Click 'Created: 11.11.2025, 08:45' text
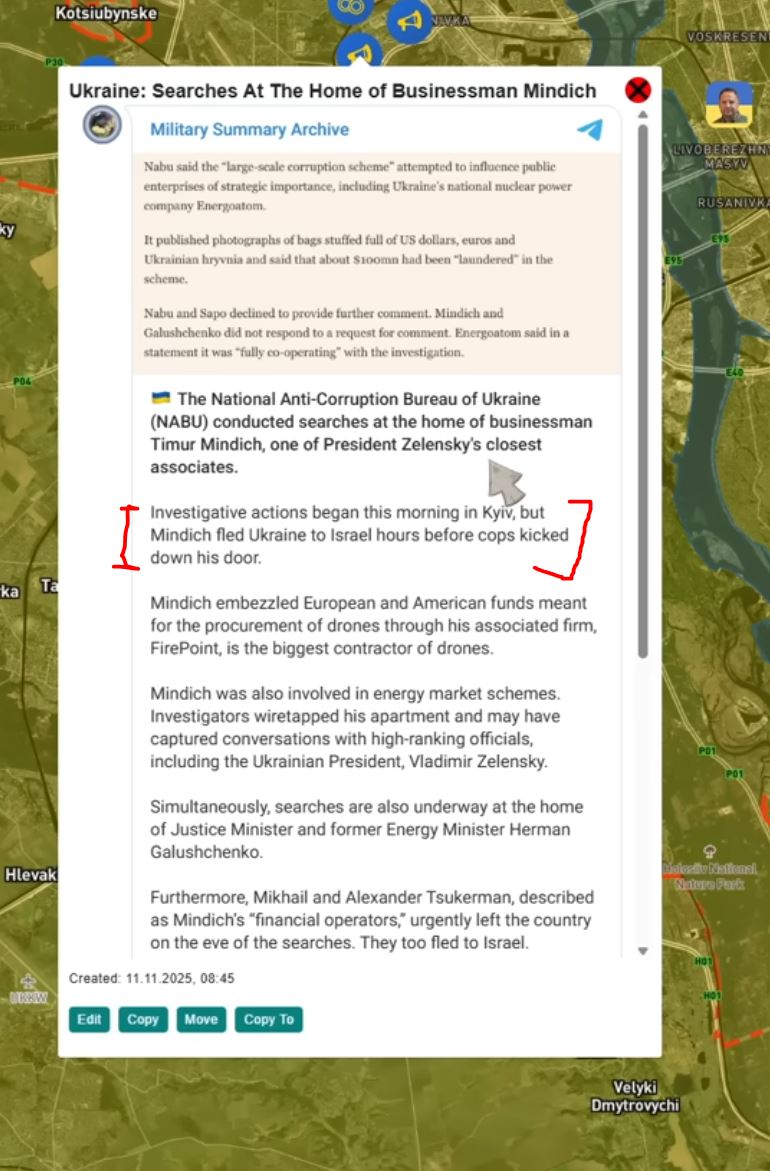 coord(152,978)
